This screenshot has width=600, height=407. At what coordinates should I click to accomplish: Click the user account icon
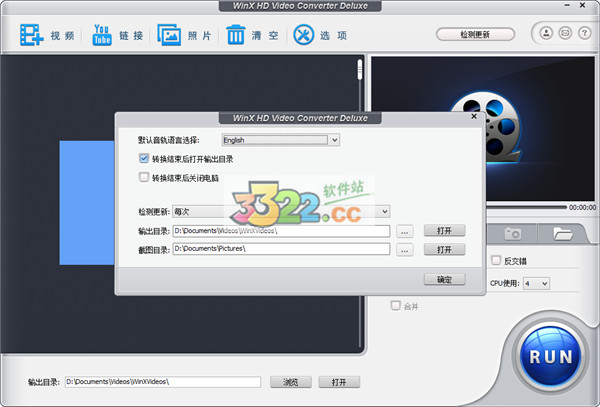pyautogui.click(x=546, y=33)
